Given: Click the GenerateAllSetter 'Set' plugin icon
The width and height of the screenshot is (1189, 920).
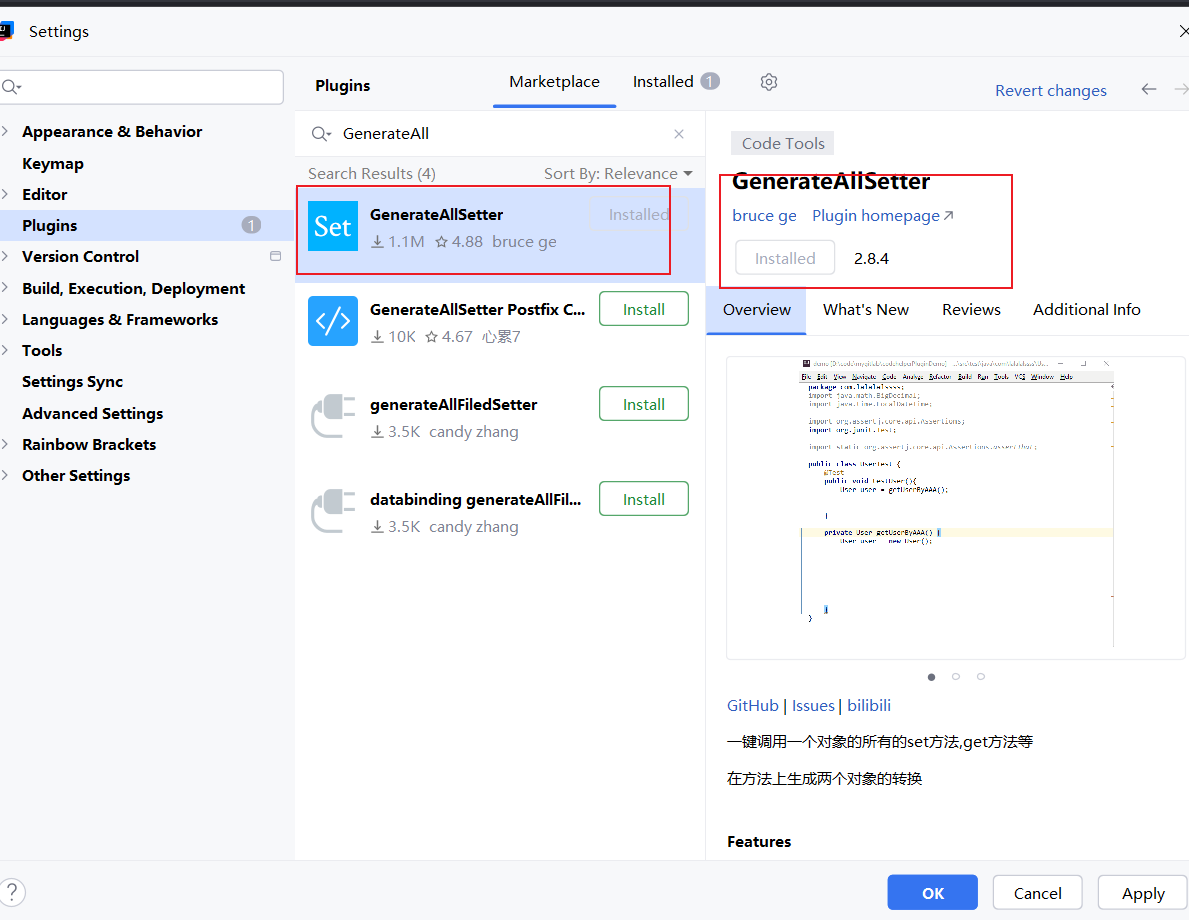Looking at the screenshot, I should [x=333, y=226].
